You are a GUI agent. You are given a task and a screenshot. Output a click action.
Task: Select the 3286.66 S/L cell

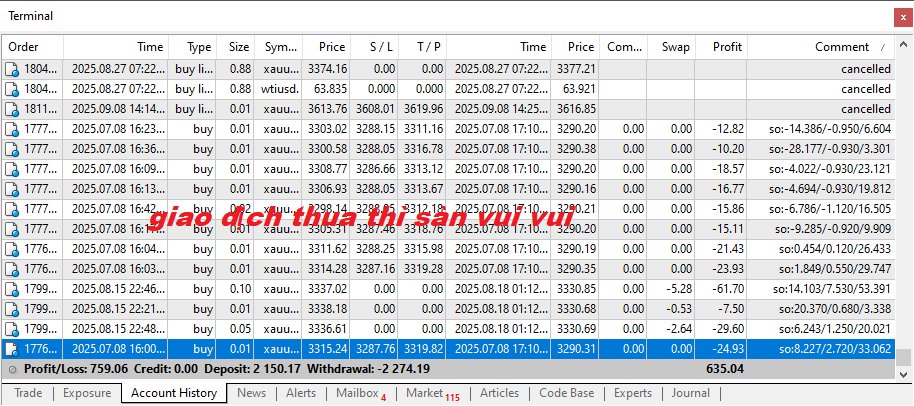coord(374,170)
